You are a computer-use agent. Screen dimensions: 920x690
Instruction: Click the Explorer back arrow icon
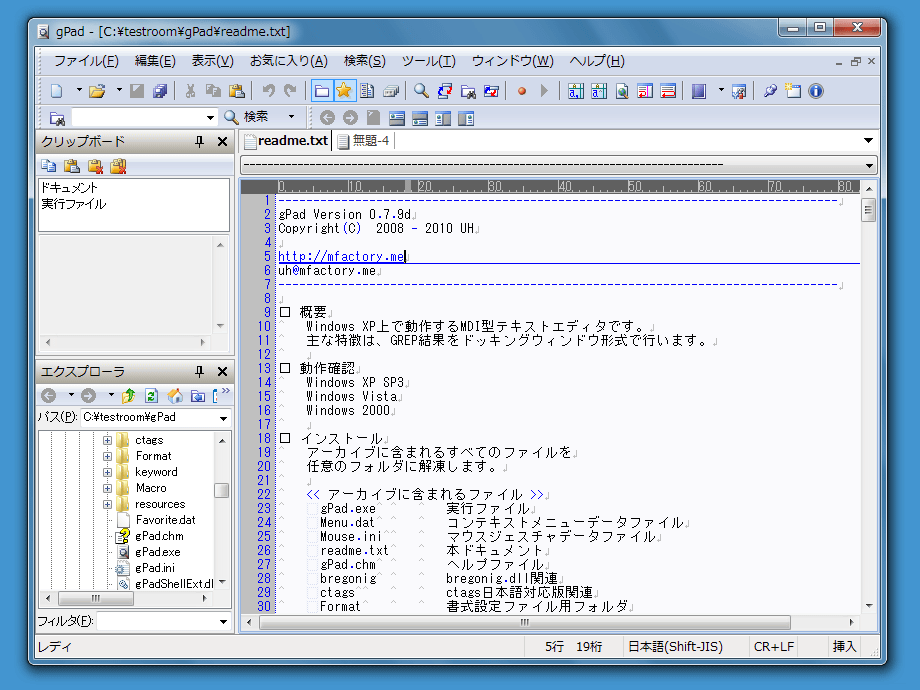click(49, 396)
